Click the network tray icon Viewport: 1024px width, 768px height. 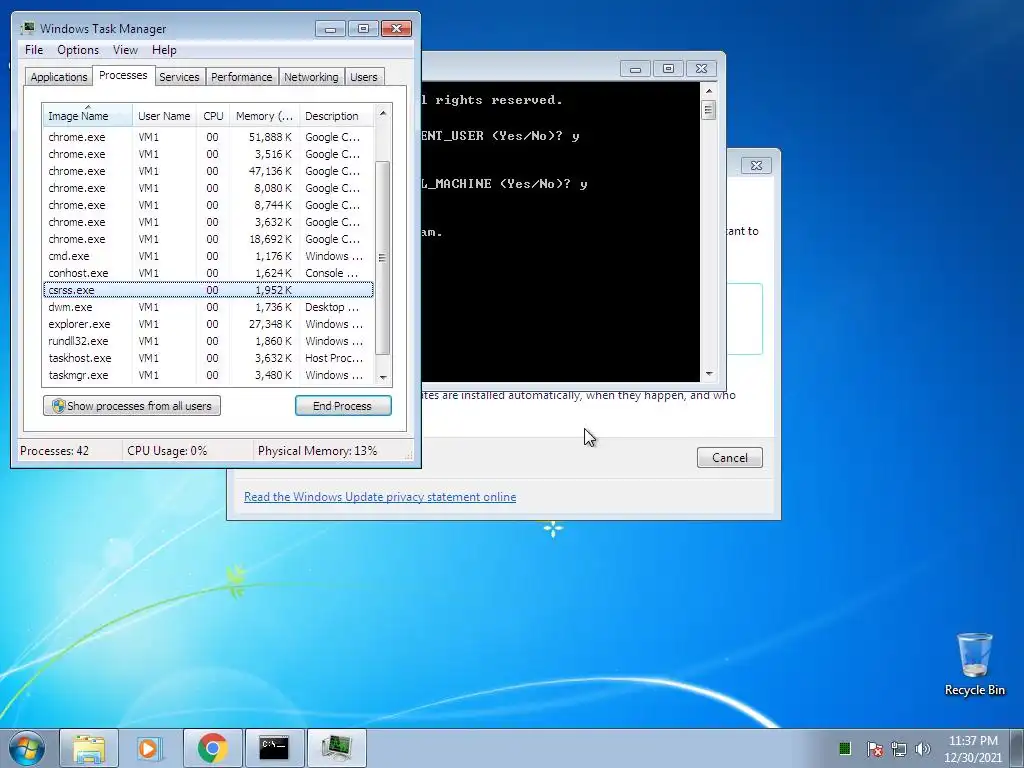(899, 749)
